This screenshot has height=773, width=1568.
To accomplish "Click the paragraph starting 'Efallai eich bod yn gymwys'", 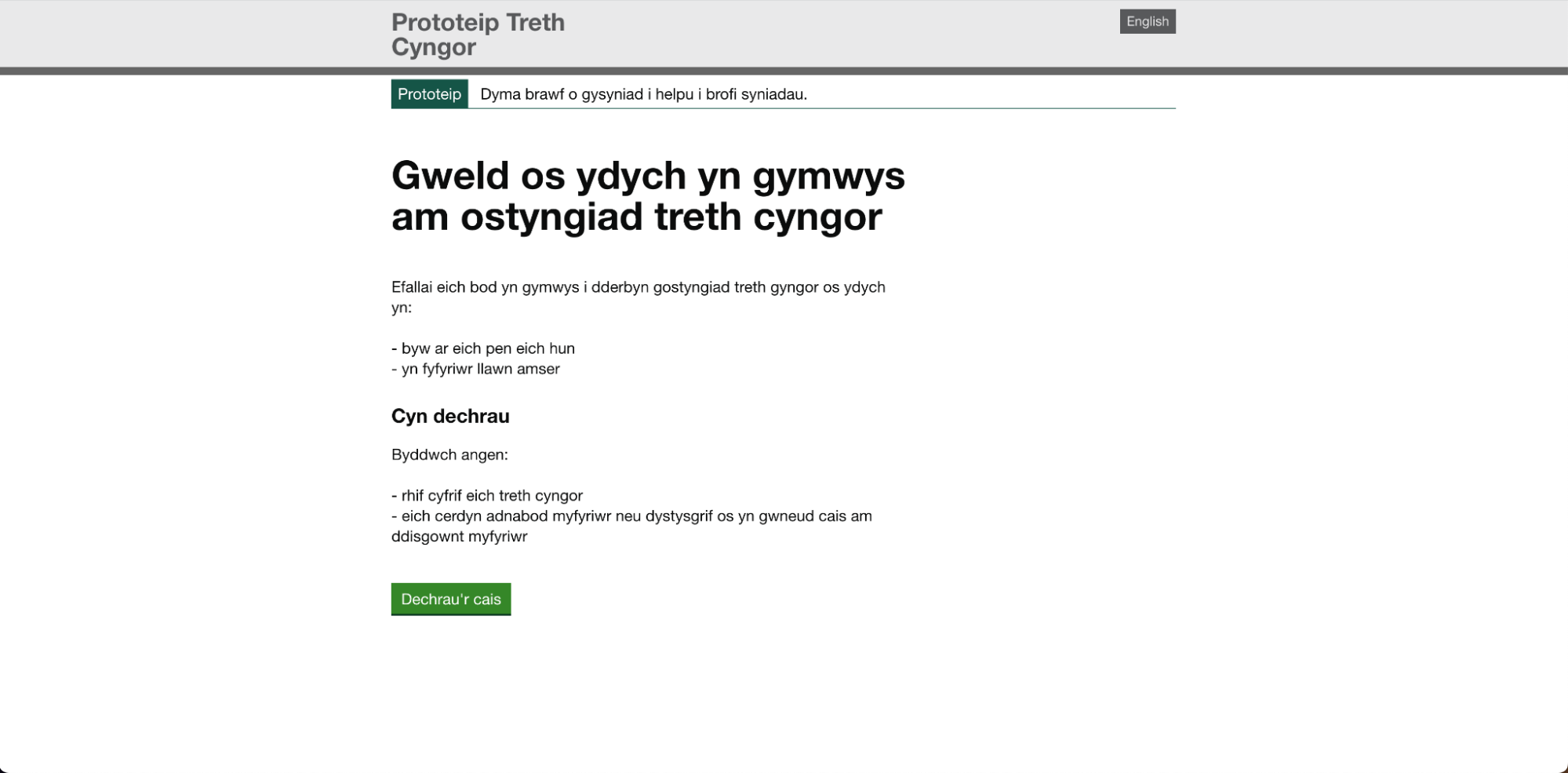I will pos(638,297).
